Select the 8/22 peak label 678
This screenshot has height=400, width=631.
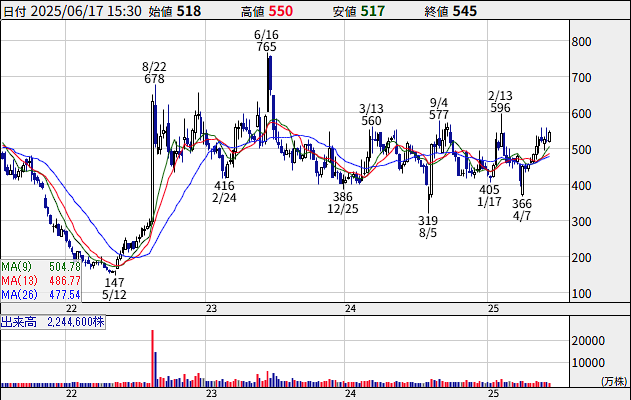[x=155, y=78]
